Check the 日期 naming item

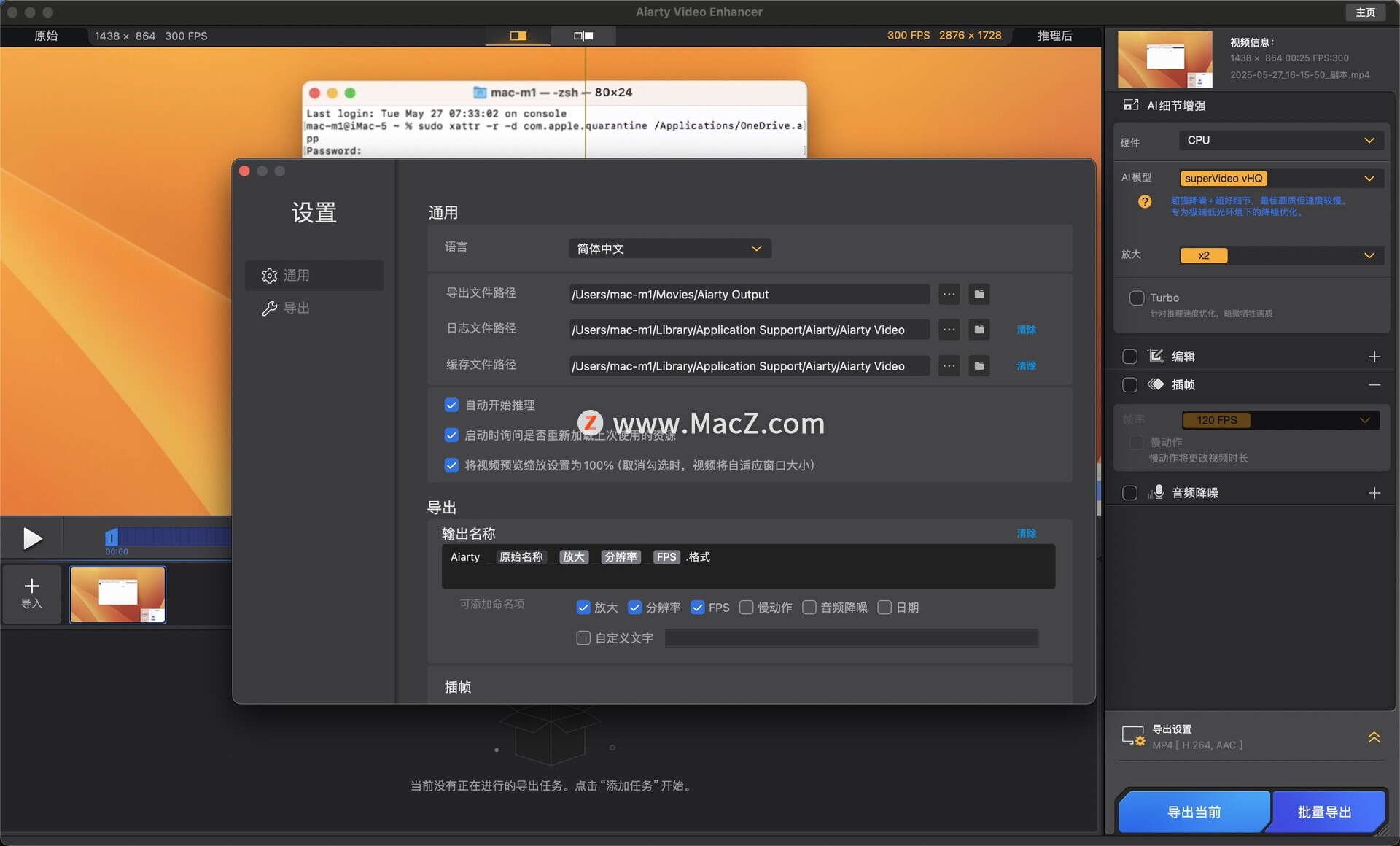(884, 608)
